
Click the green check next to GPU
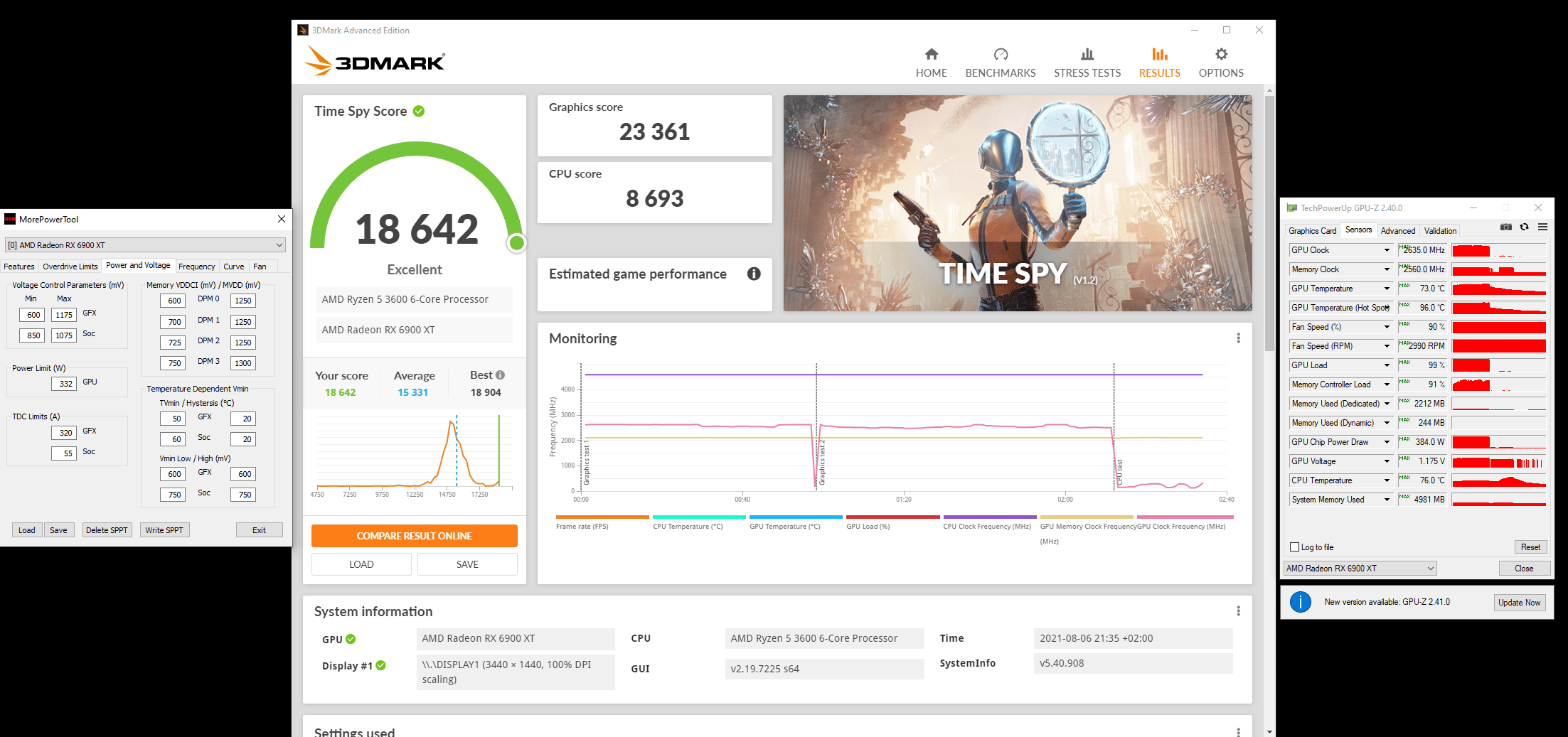(351, 639)
